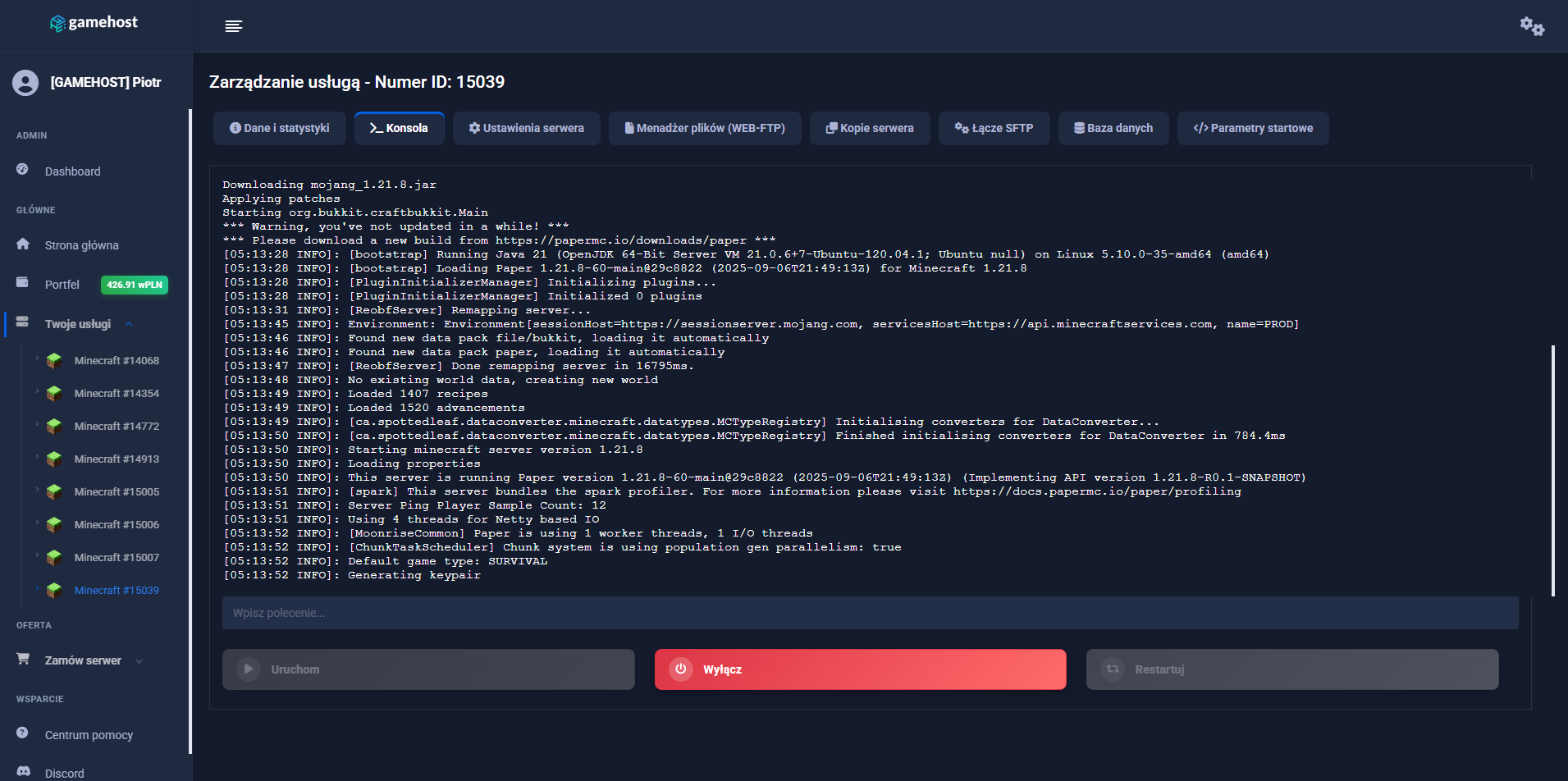Open the Parametry startowe tab
Screen dimensions: 1568x781
[1253, 129]
